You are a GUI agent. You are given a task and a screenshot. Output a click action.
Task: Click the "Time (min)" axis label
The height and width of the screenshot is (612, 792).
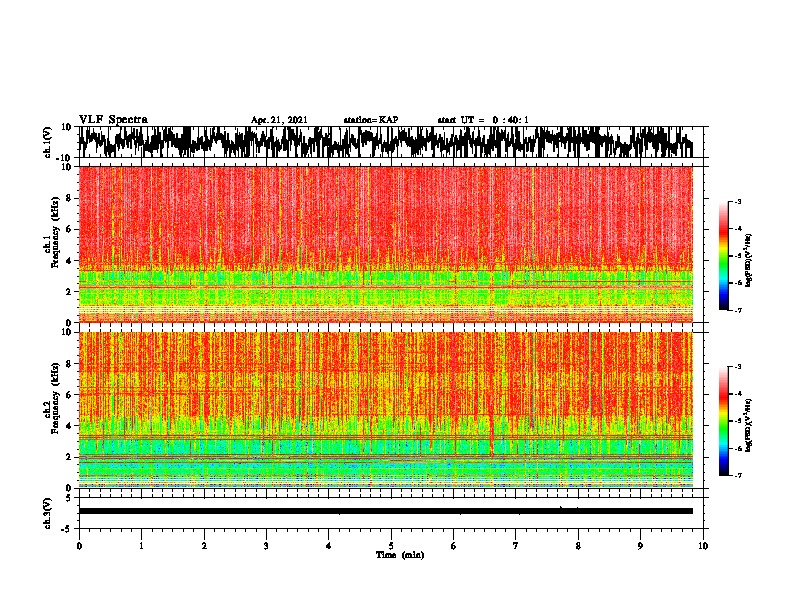pyautogui.click(x=400, y=555)
